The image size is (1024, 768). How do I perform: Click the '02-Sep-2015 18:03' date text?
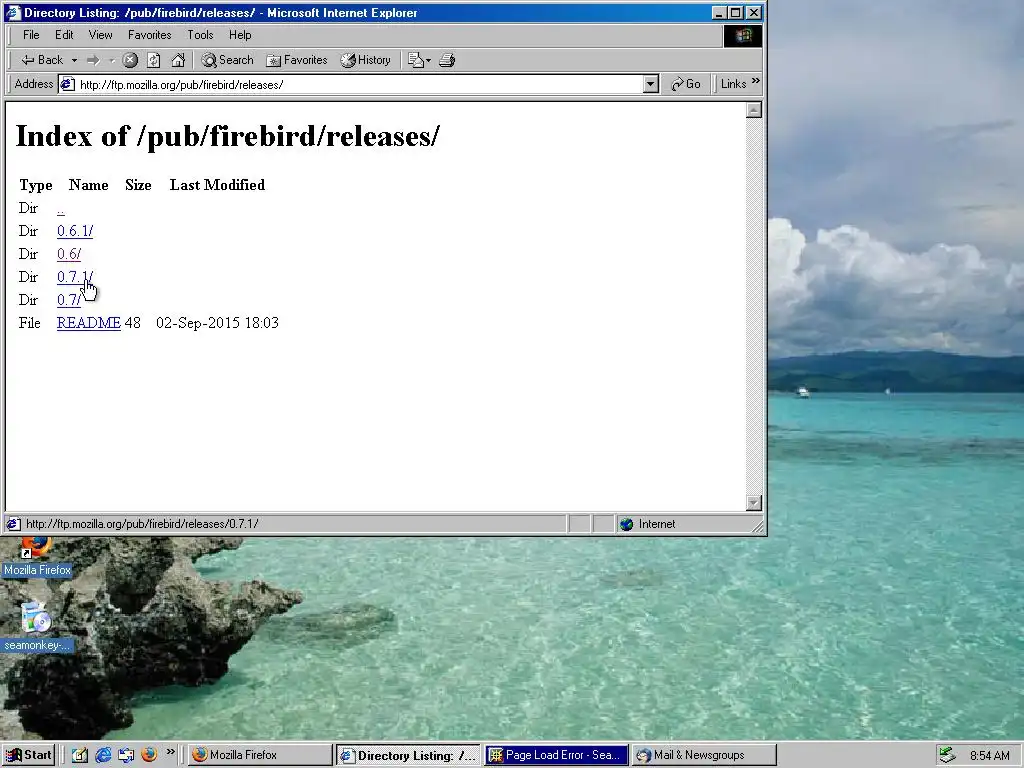click(x=217, y=323)
